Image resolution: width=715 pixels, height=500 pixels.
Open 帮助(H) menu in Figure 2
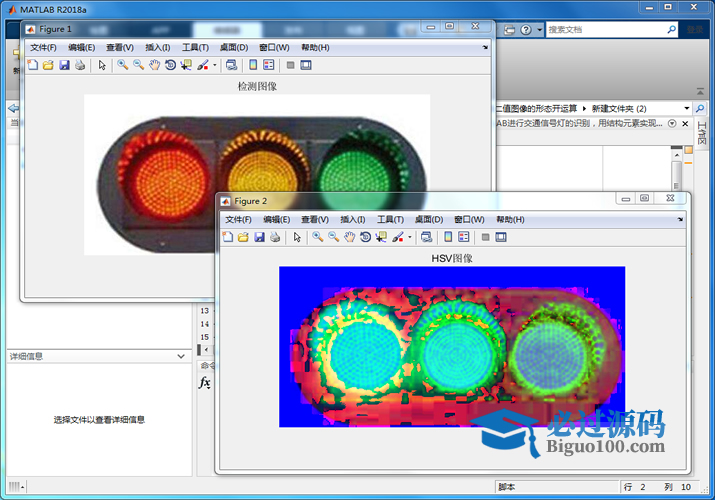510,220
